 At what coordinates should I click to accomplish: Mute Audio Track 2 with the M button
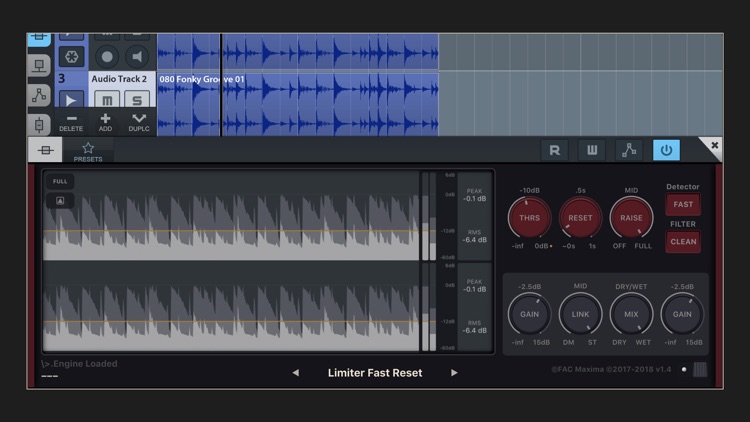click(x=107, y=100)
